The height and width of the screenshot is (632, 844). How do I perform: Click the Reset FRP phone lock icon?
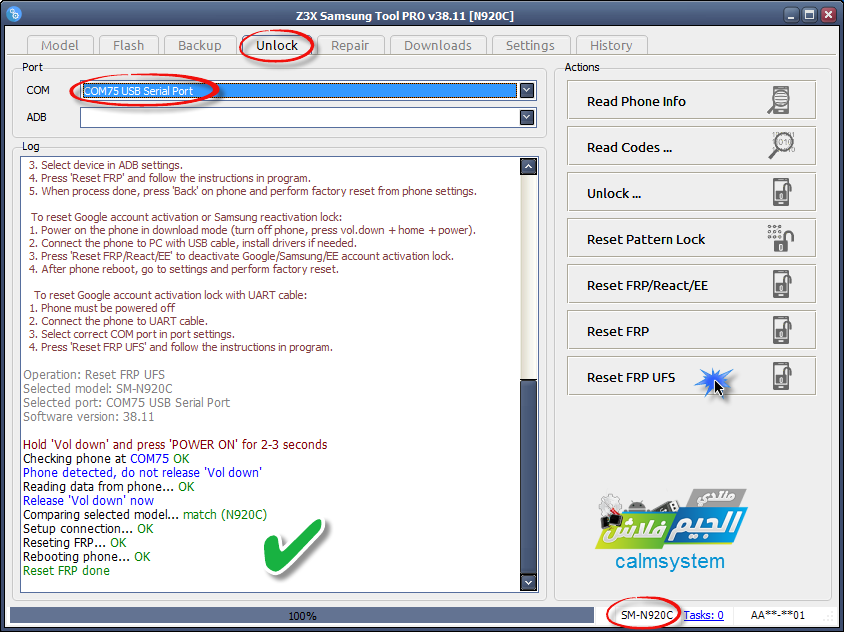782,330
